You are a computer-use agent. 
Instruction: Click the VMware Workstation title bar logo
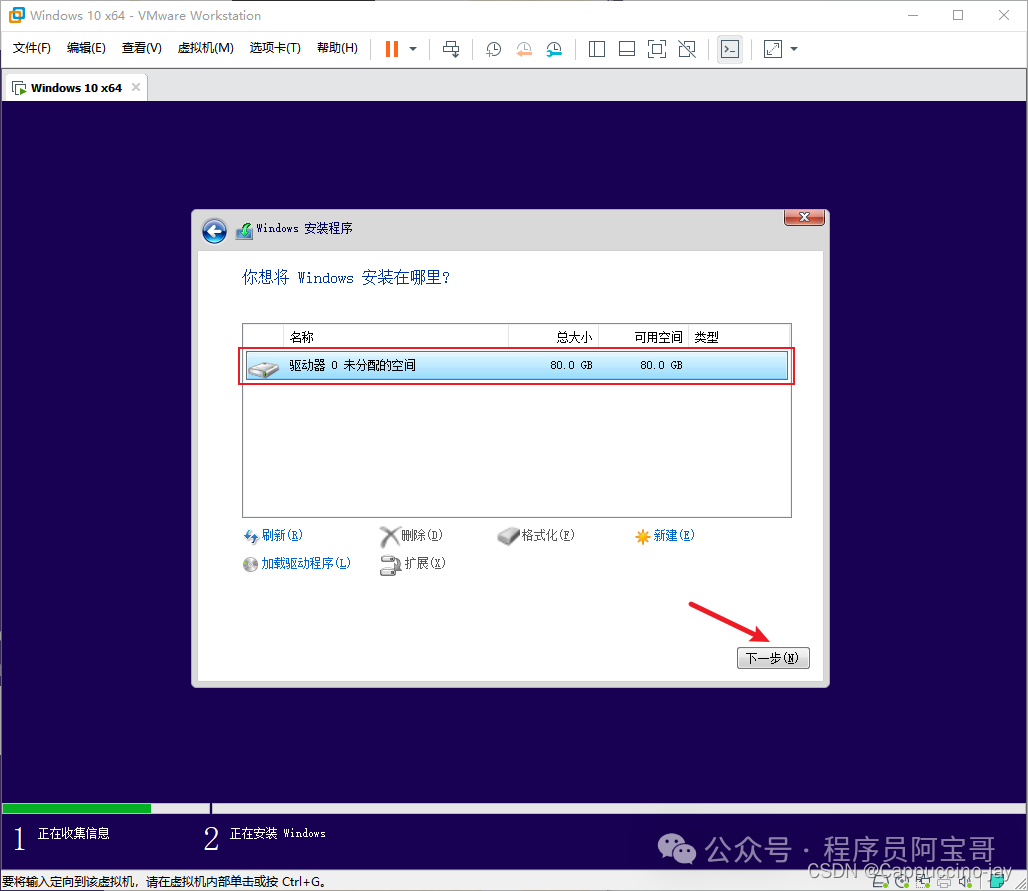[x=16, y=15]
